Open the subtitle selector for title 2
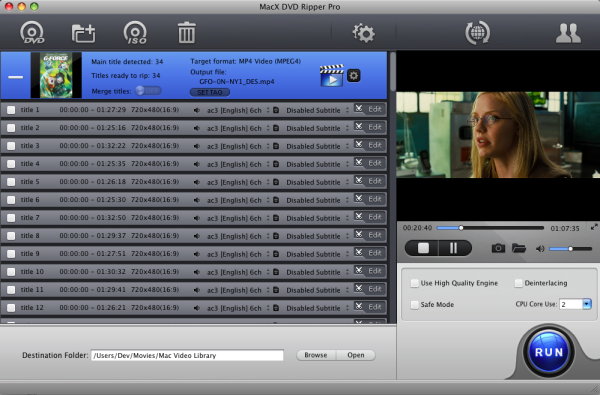This screenshot has height=395, width=600. pyautogui.click(x=318, y=128)
